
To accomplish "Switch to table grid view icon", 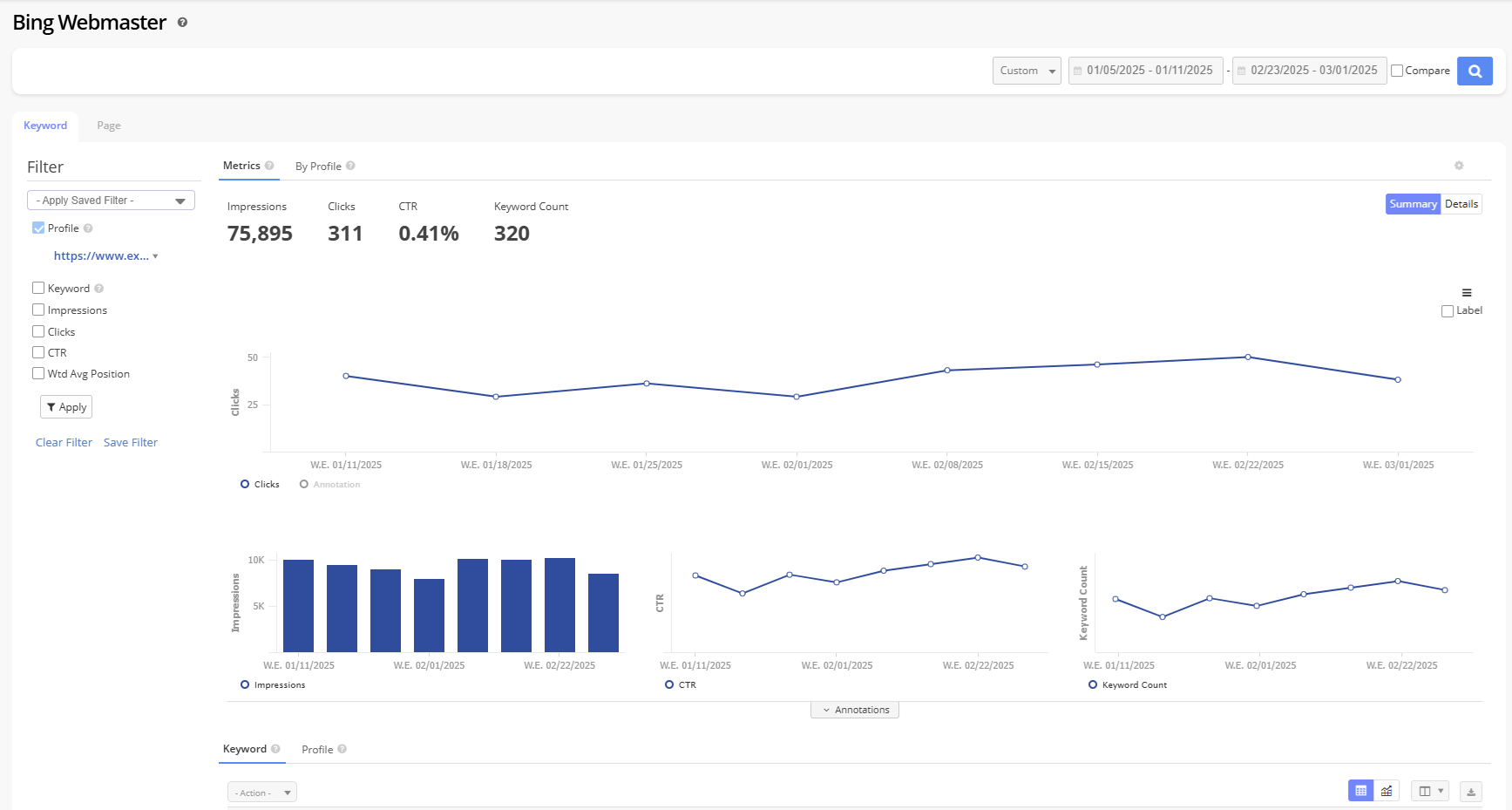I will (1360, 791).
